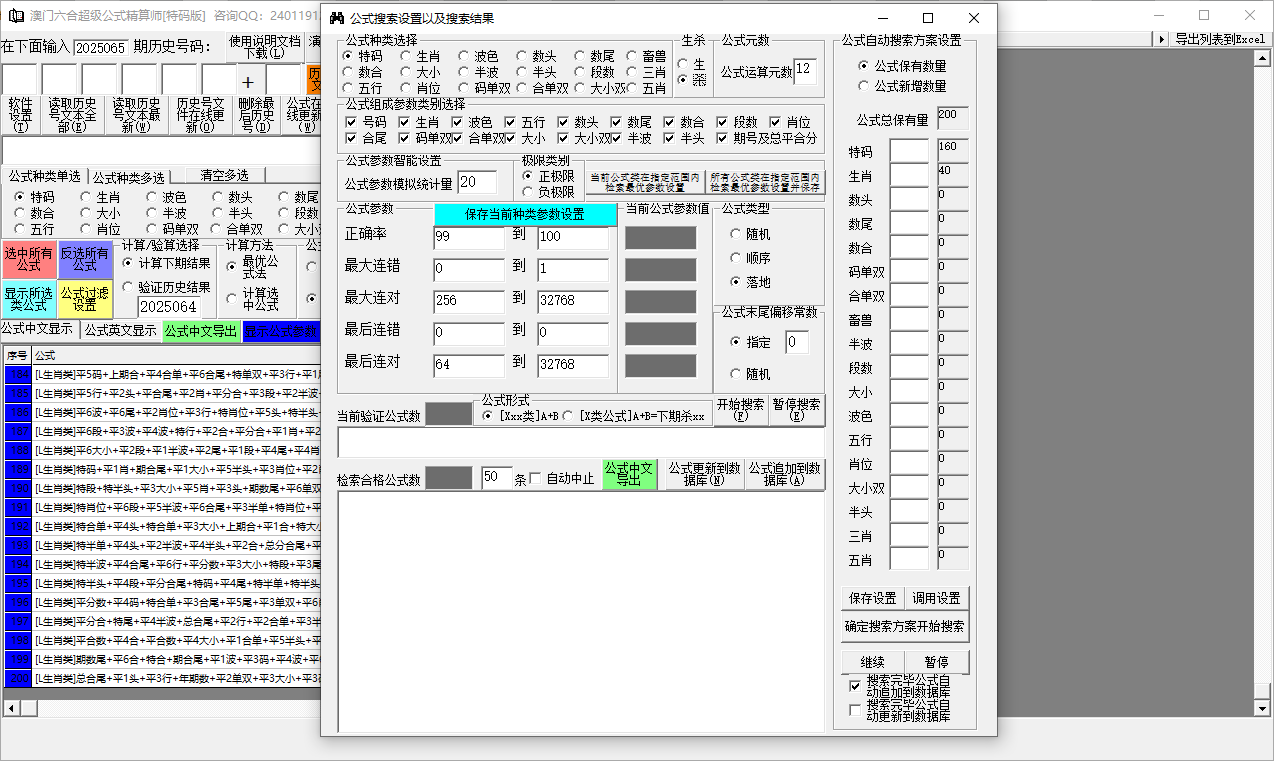Open the 公式英文显示 tab
The image size is (1274, 761).
[x=120, y=331]
